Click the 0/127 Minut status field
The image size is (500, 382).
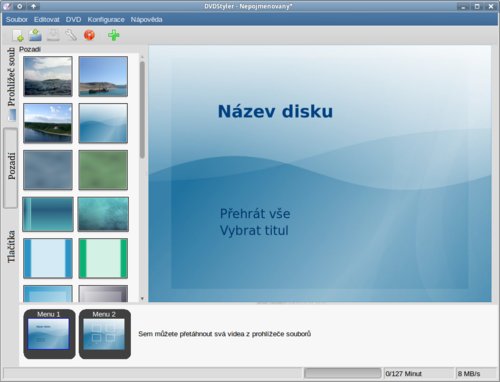pos(419,373)
